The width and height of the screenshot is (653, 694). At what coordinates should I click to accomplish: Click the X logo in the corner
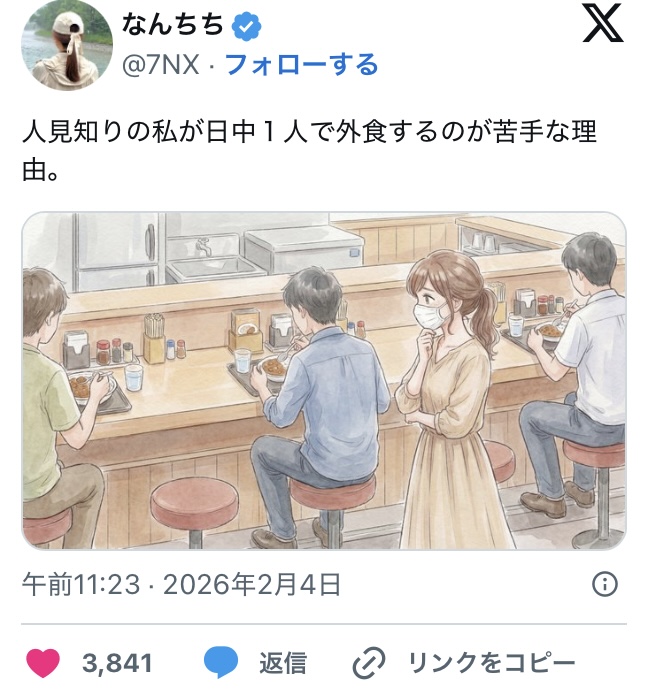(603, 23)
